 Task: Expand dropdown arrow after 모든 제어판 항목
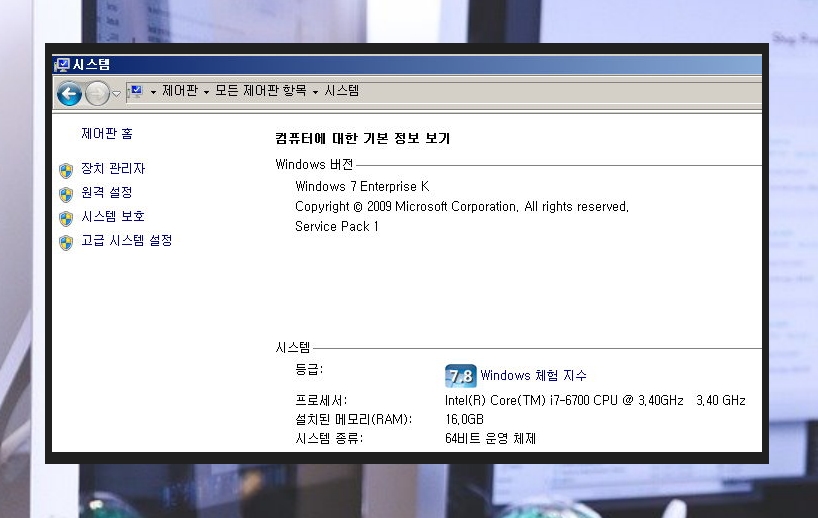tap(316, 92)
